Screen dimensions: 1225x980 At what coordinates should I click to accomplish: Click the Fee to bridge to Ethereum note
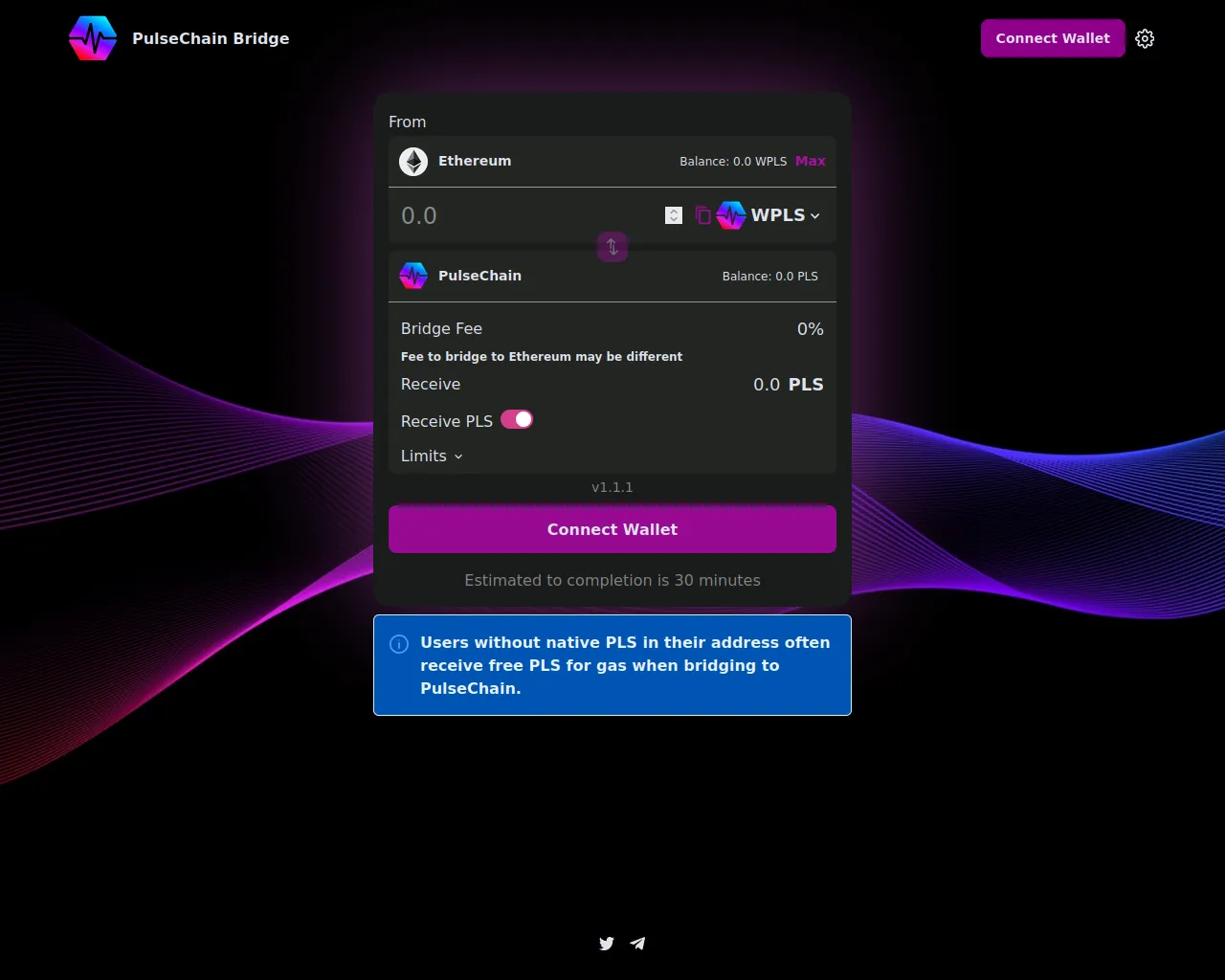(542, 357)
